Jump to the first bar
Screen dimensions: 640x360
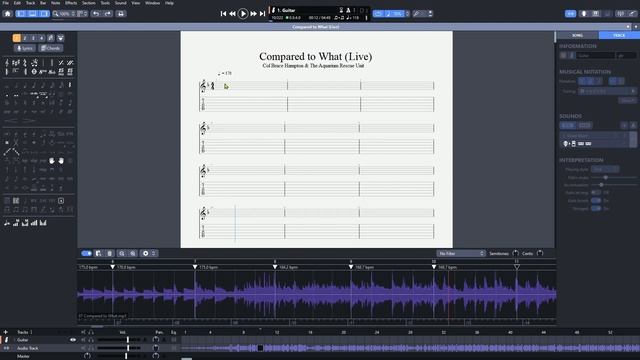(x=223, y=13)
